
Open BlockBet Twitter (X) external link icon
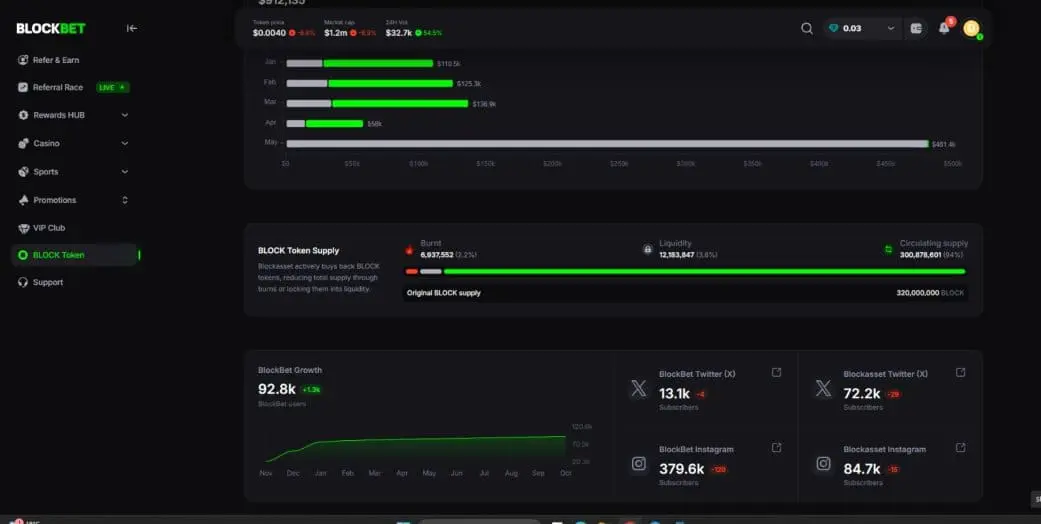click(x=776, y=373)
